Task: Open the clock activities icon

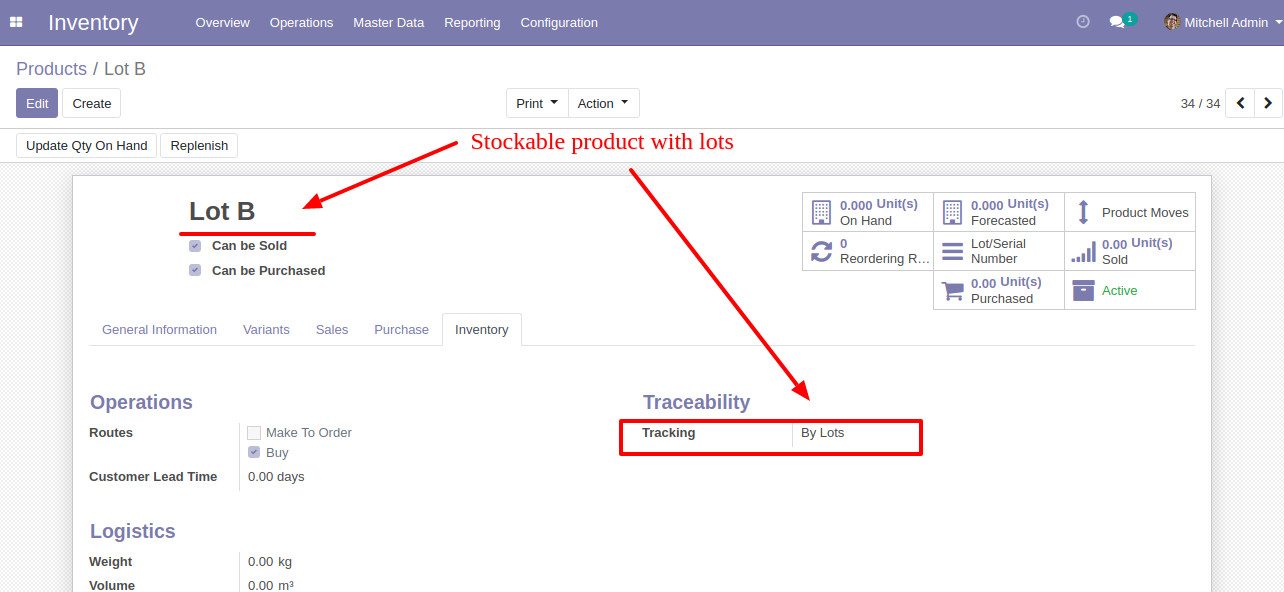Action: (x=1083, y=22)
